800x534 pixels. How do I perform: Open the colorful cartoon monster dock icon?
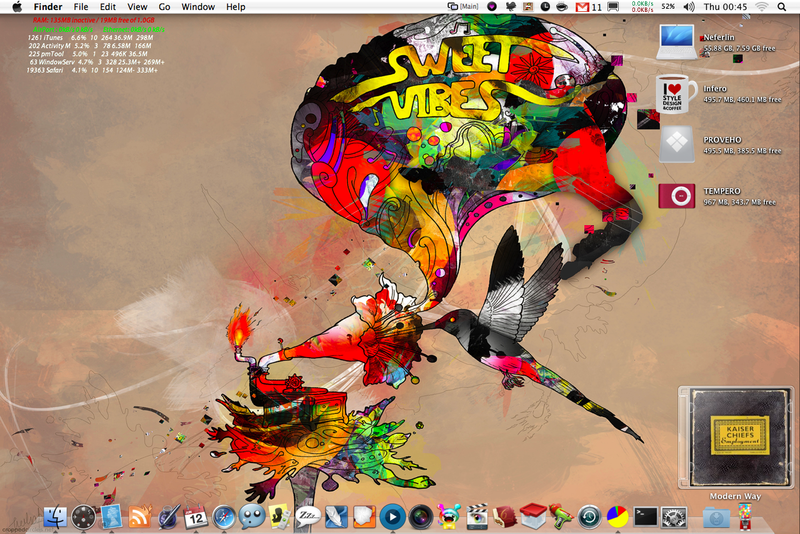click(x=449, y=517)
